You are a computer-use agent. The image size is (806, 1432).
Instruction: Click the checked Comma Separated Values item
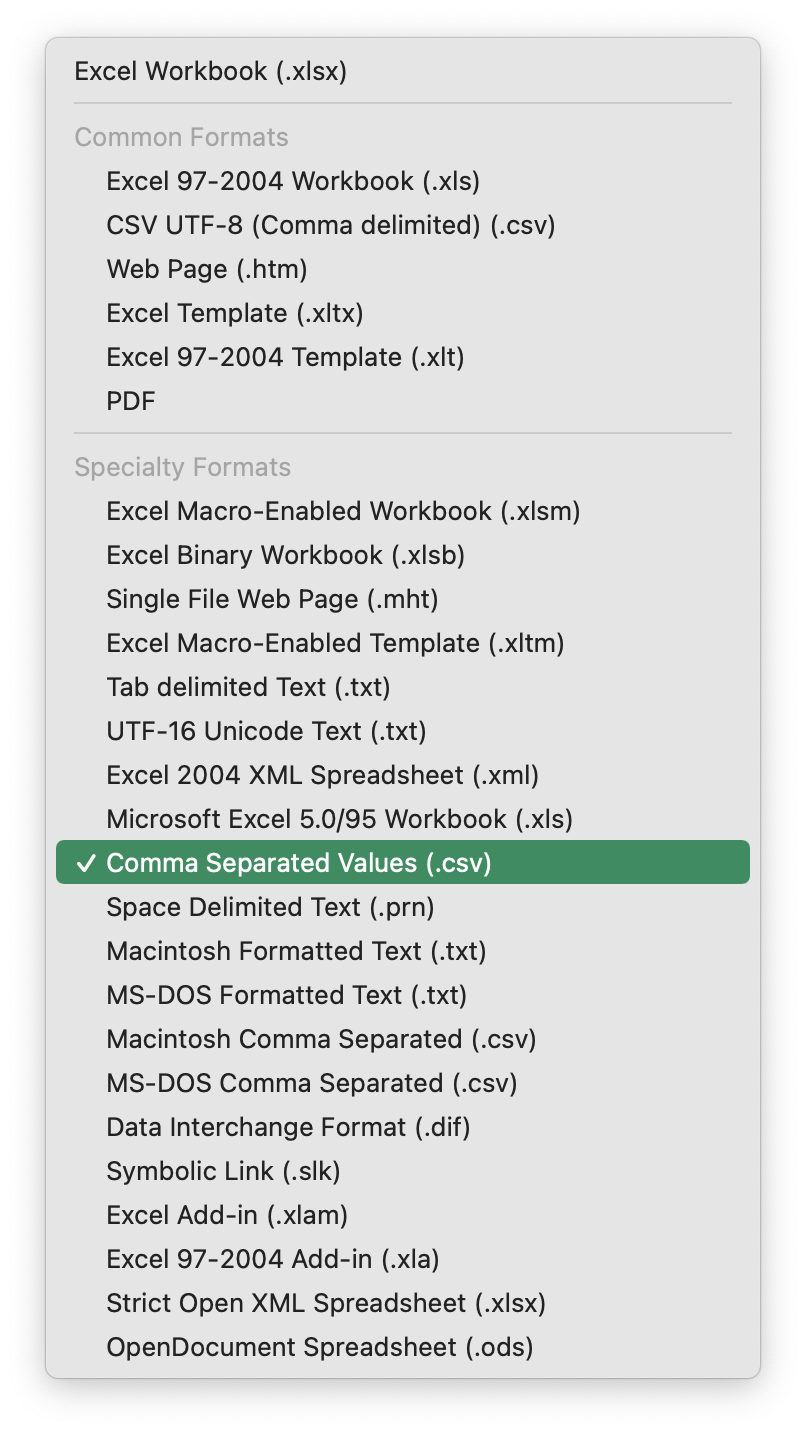coord(299,863)
